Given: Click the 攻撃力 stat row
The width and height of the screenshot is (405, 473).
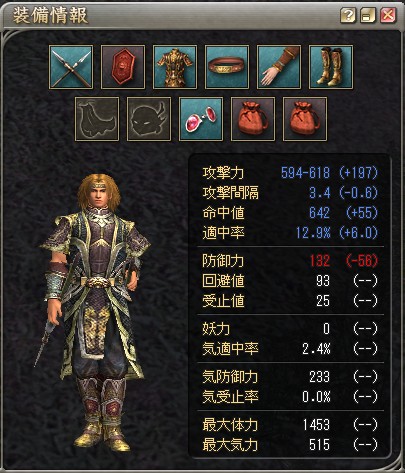Looking at the screenshot, I should (290, 173).
